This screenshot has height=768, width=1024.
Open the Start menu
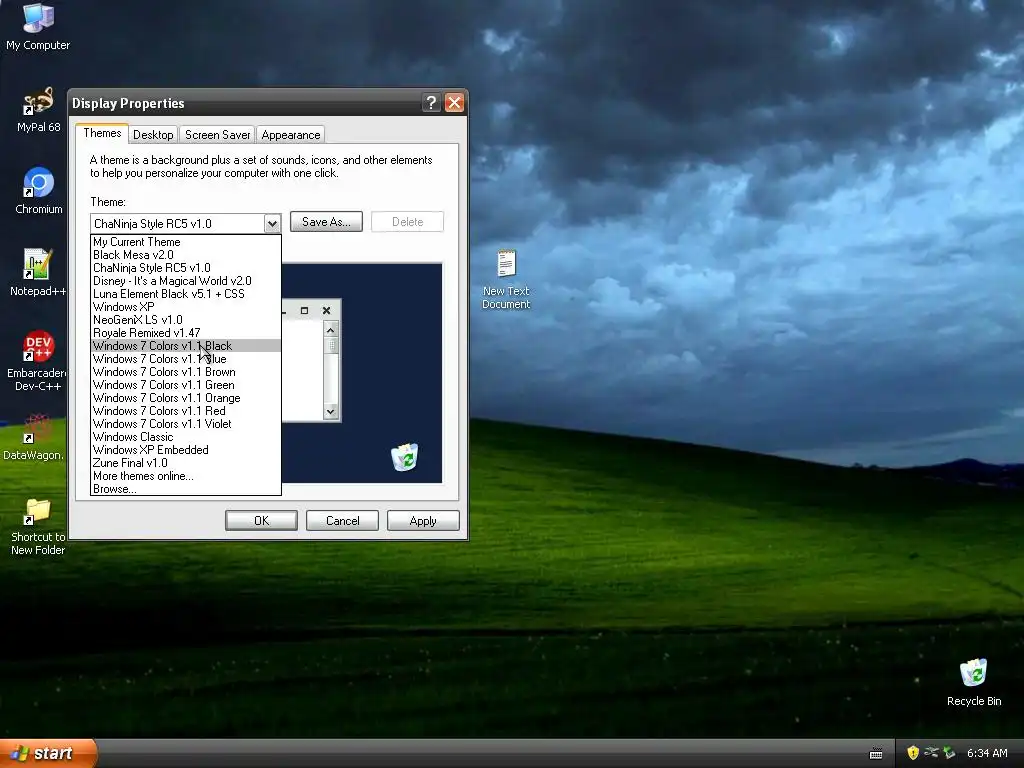tap(48, 753)
